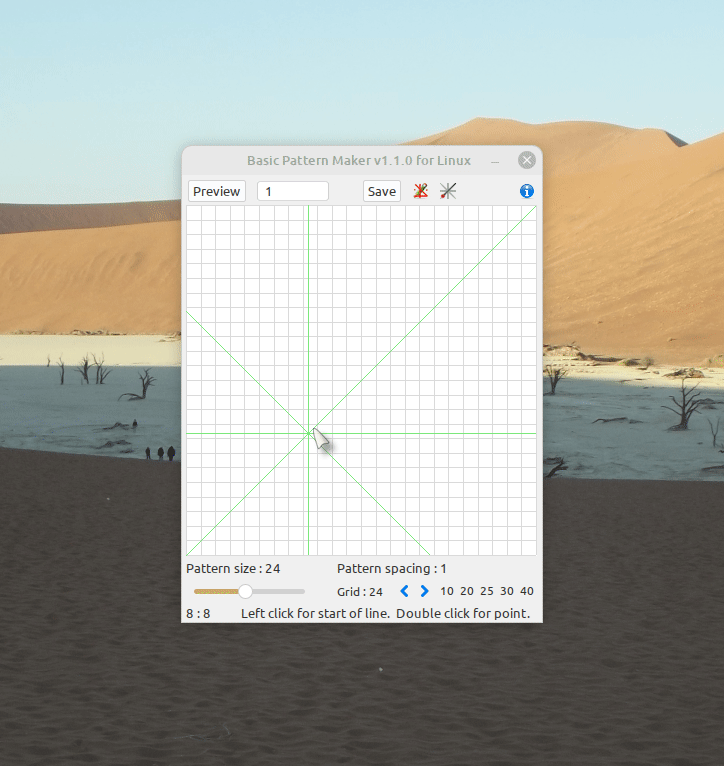Click the green vertical line on the canvas
The height and width of the screenshot is (766, 724).
308,300
